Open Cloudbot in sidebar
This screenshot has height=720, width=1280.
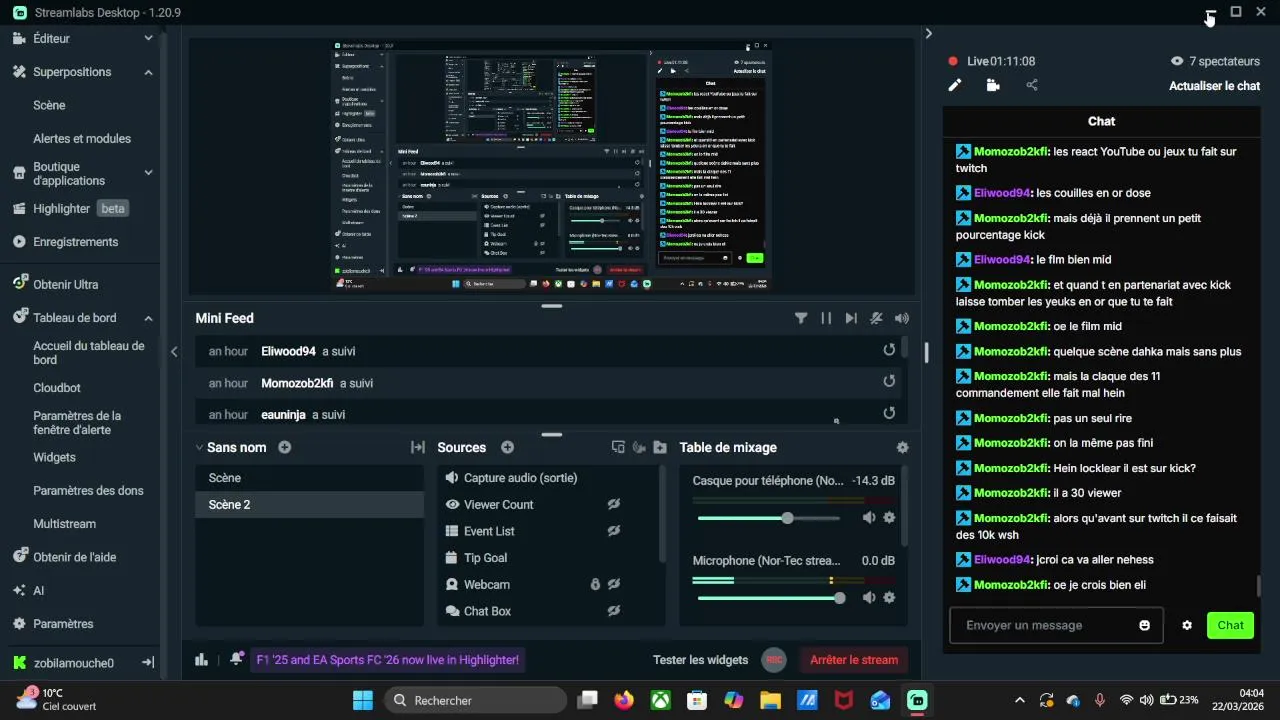[57, 388]
